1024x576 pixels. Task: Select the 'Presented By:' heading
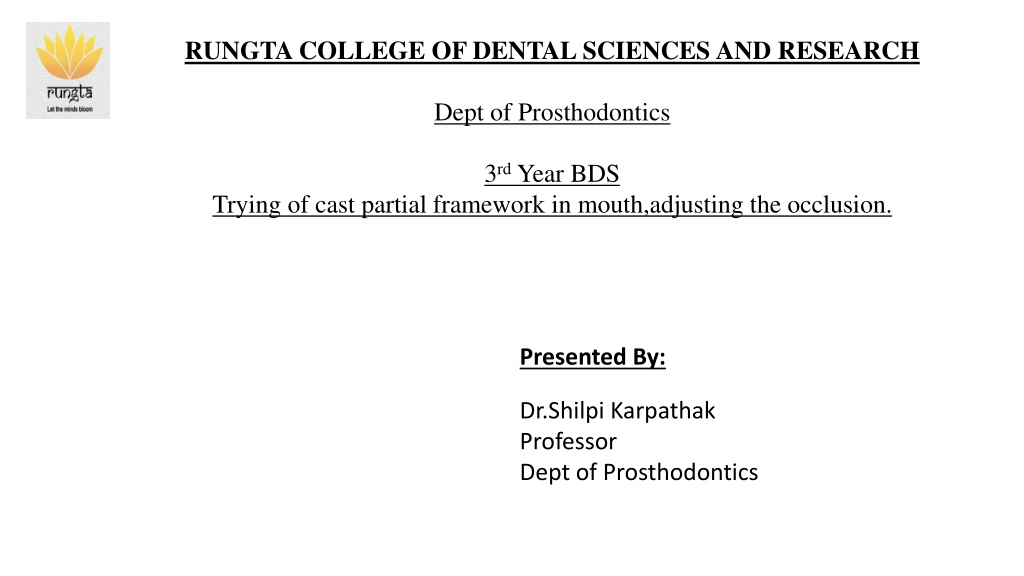[592, 357]
